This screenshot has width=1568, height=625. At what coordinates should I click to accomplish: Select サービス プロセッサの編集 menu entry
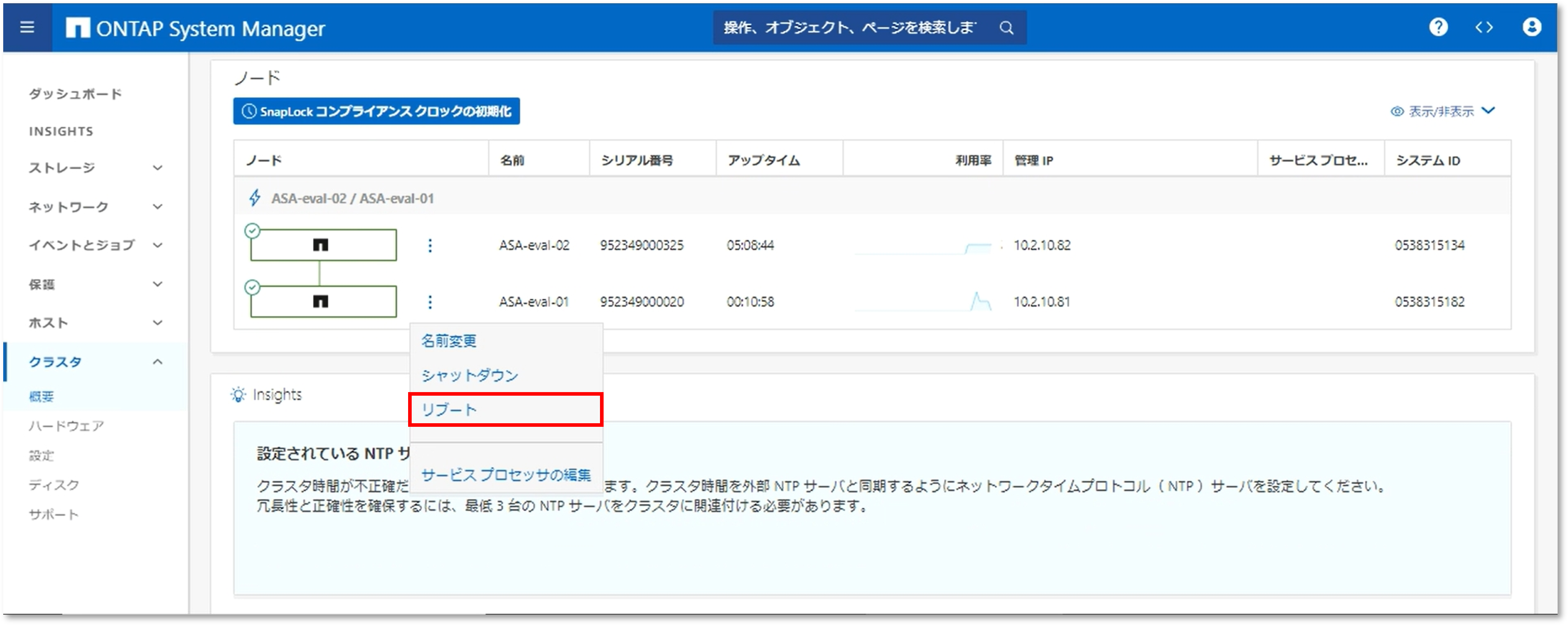click(x=506, y=475)
